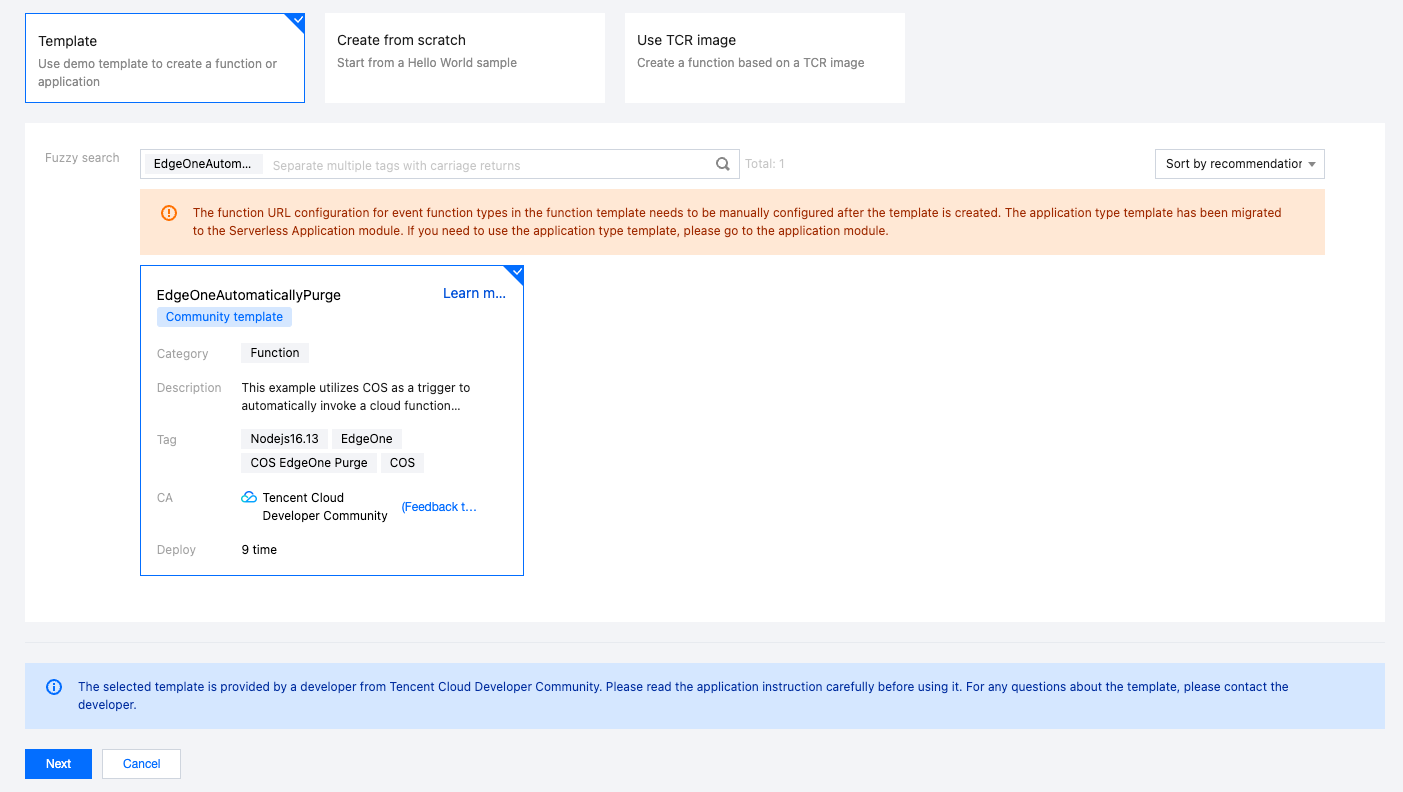Select the Create from scratch option

click(464, 57)
